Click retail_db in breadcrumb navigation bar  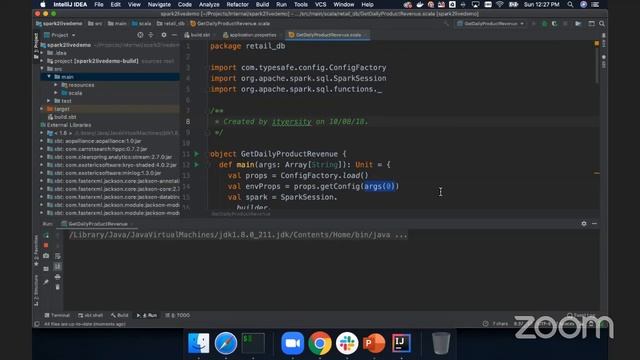coord(171,24)
